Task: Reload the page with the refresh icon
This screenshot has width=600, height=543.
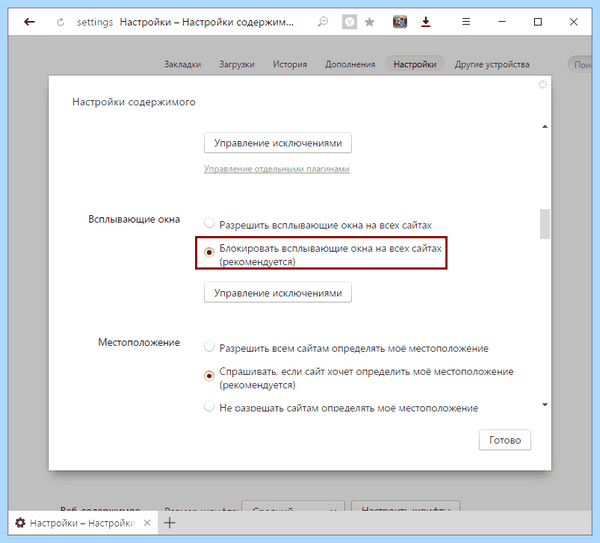Action: point(60,22)
